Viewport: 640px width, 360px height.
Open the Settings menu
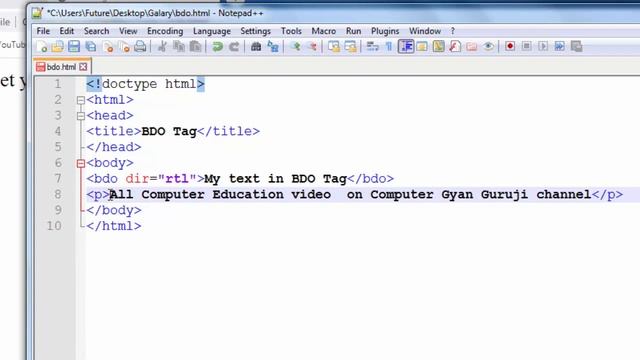point(255,31)
